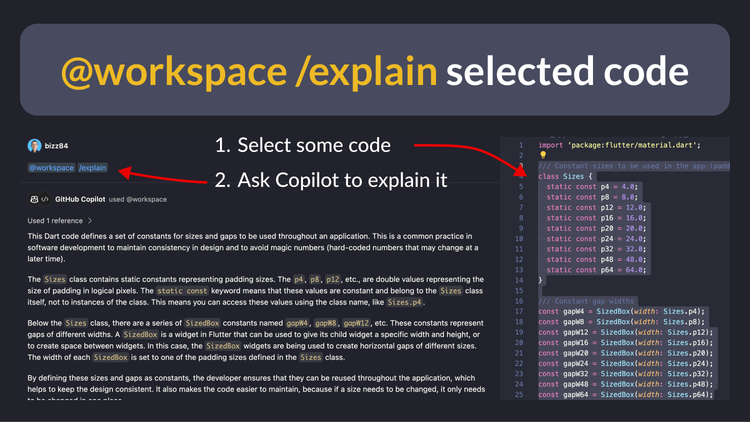
Task: Click the 'static const p20 = 20.0;' line
Action: [596, 228]
